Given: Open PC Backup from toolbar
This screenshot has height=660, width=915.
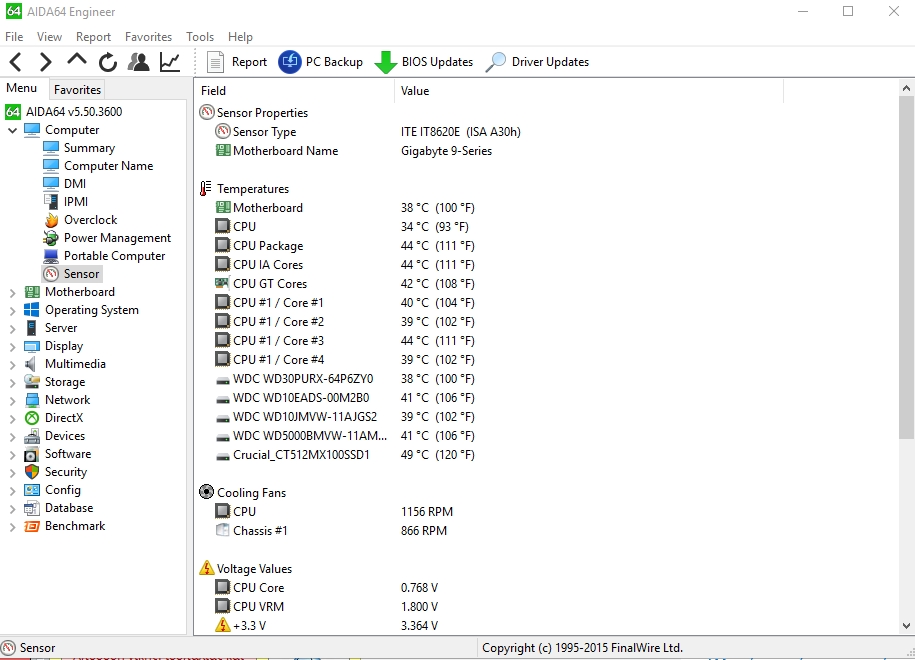Looking at the screenshot, I should [x=320, y=62].
